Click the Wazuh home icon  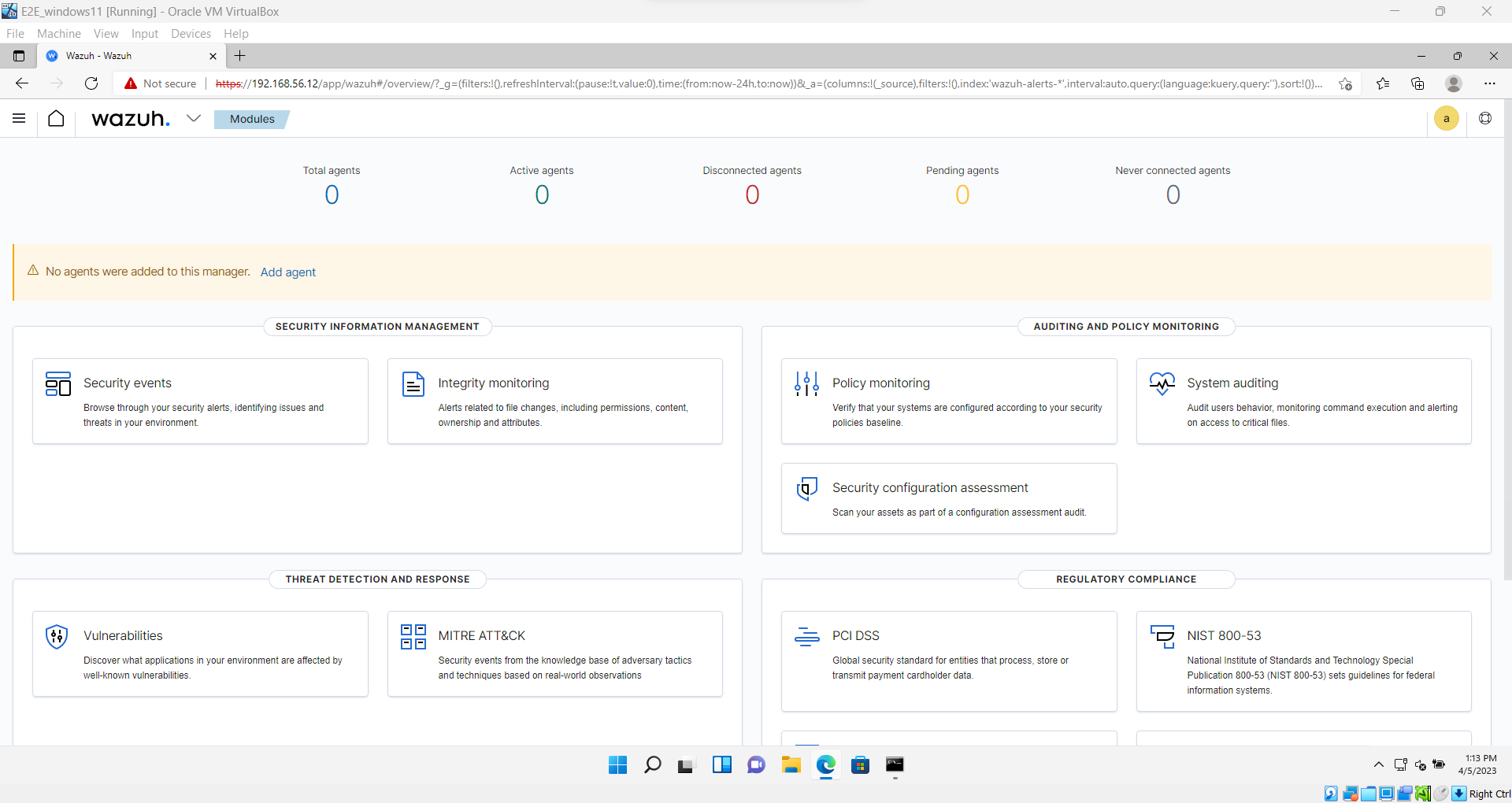point(56,118)
